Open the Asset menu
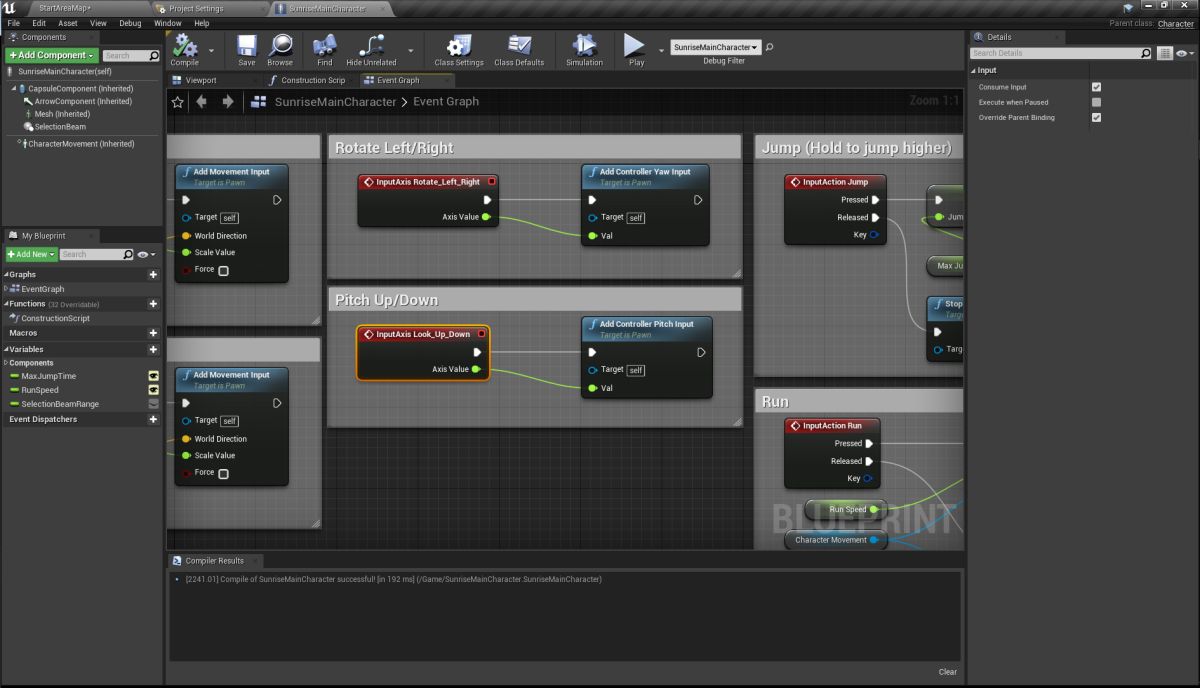1200x688 pixels. coord(68,23)
